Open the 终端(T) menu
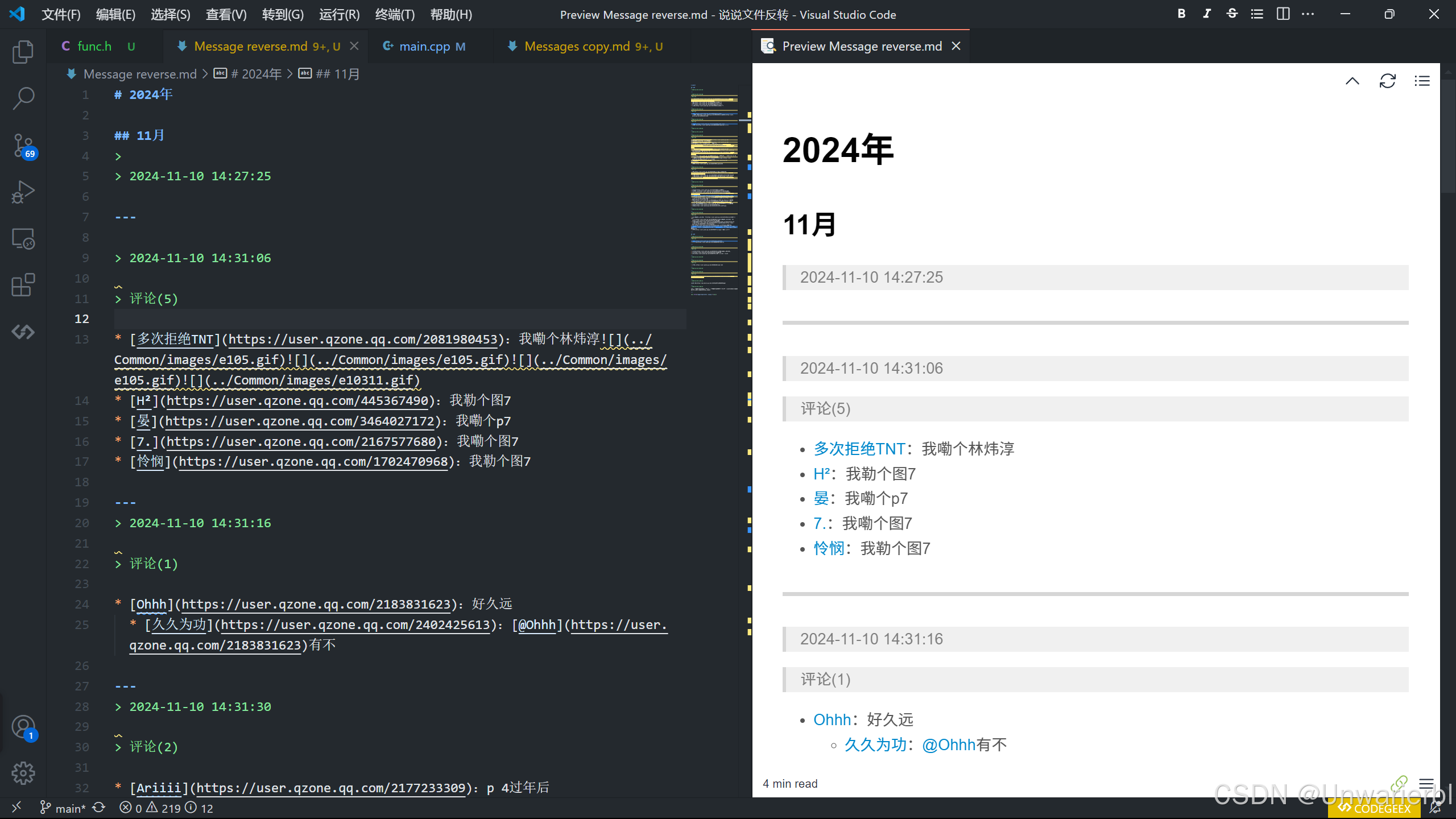This screenshot has height=819, width=1456. tap(395, 15)
